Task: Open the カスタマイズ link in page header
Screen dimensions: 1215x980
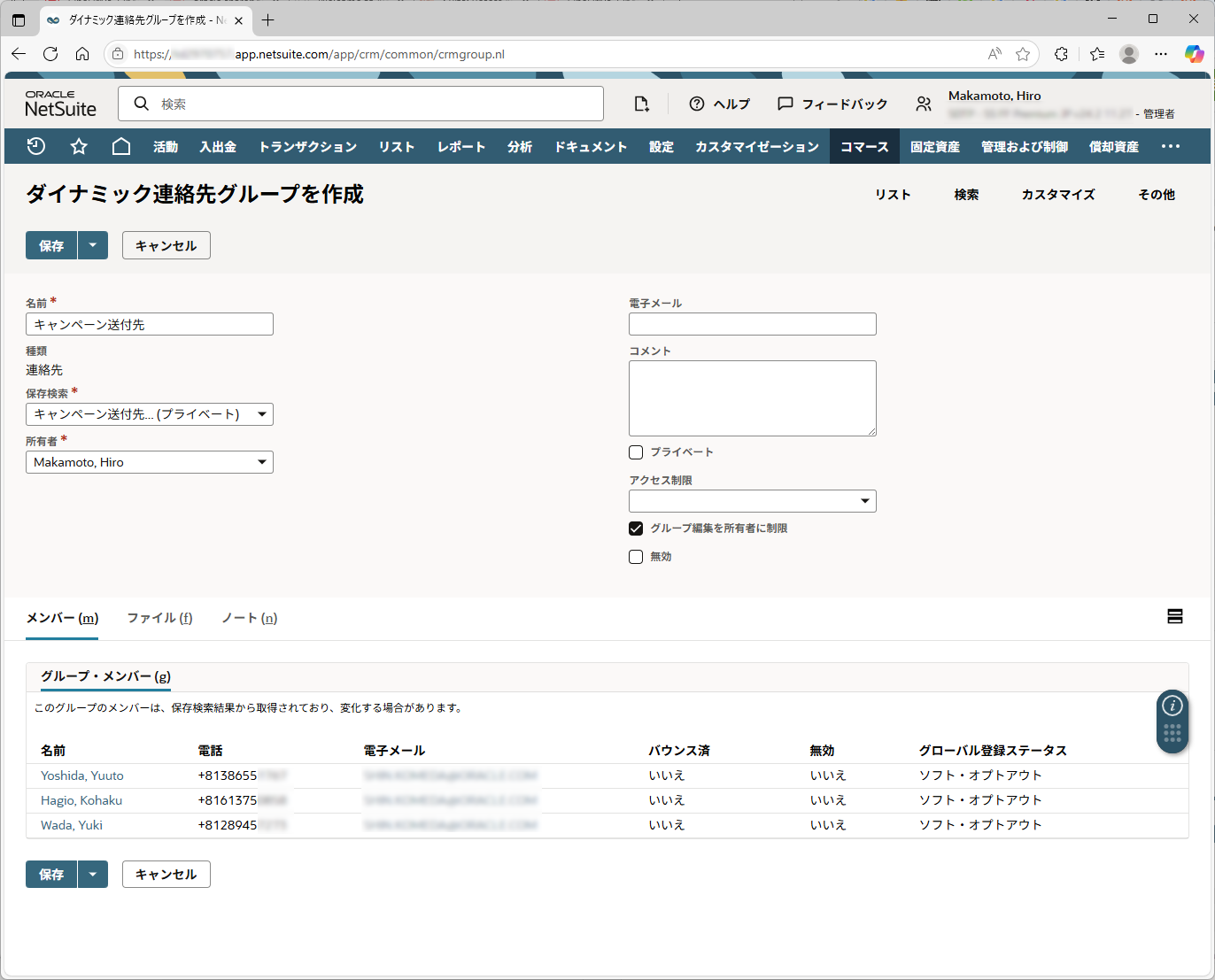Action: 1058,195
